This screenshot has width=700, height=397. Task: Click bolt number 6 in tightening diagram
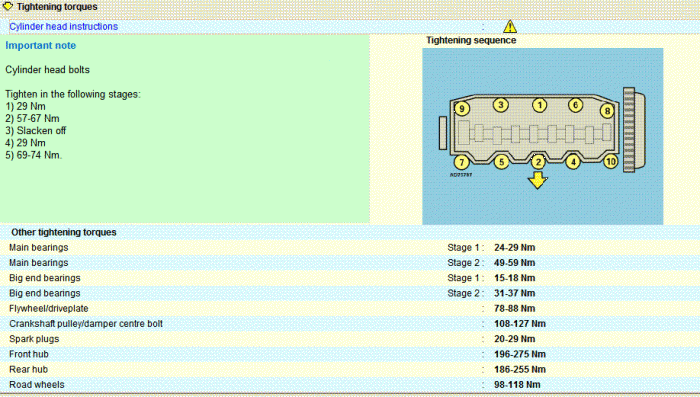(x=575, y=105)
